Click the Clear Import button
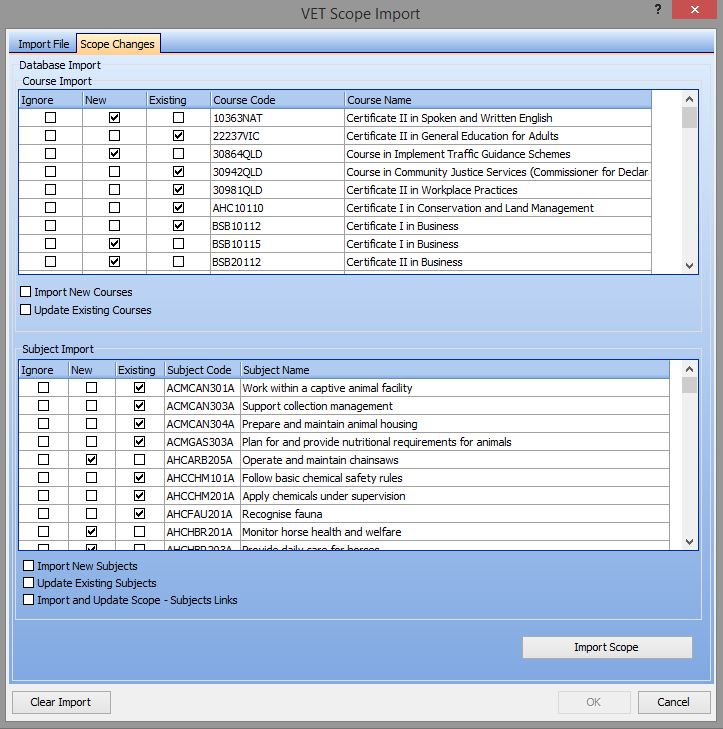723x729 pixels. tap(61, 702)
